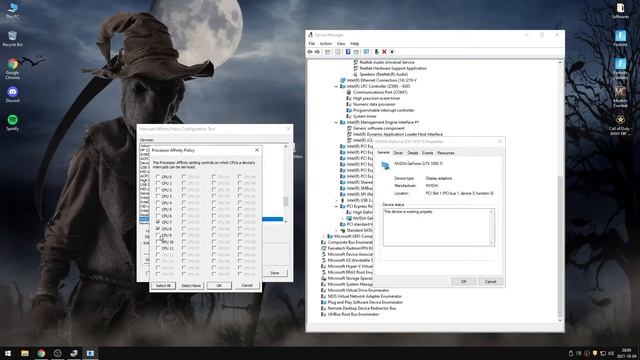Click the red X uninstall device icon

pyautogui.click(x=384, y=52)
